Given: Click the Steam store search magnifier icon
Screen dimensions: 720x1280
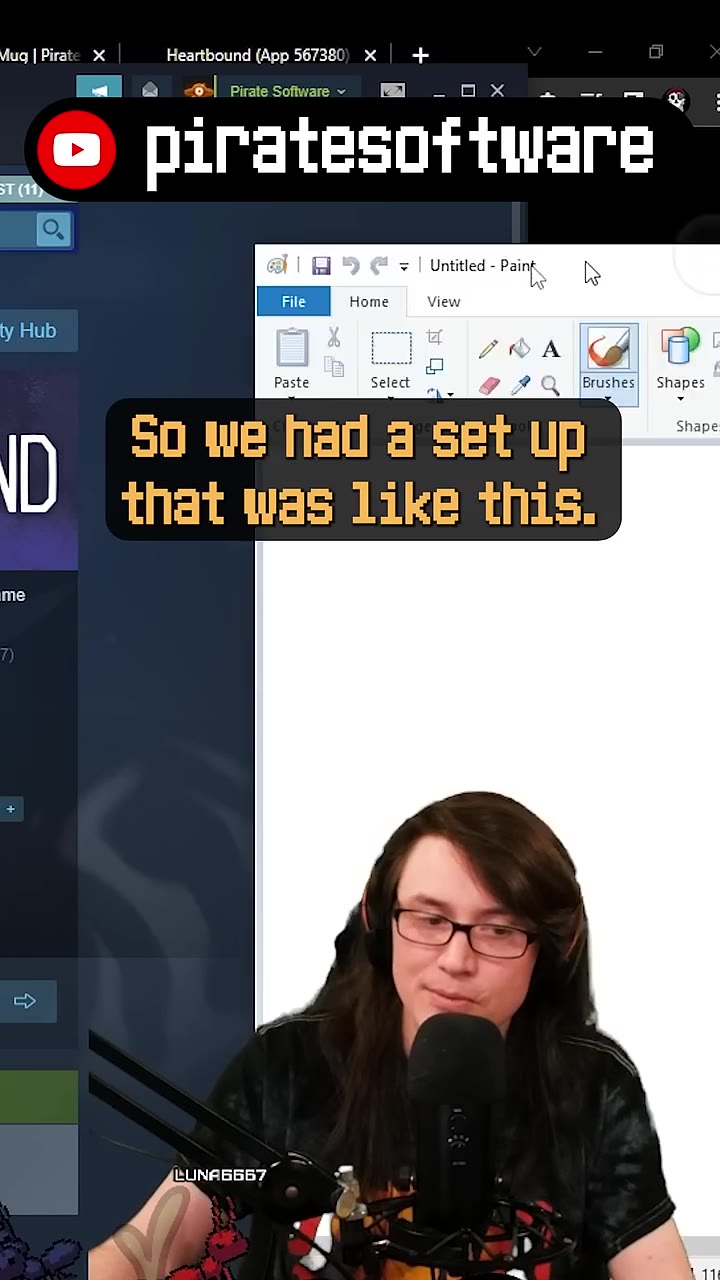Looking at the screenshot, I should (x=53, y=230).
